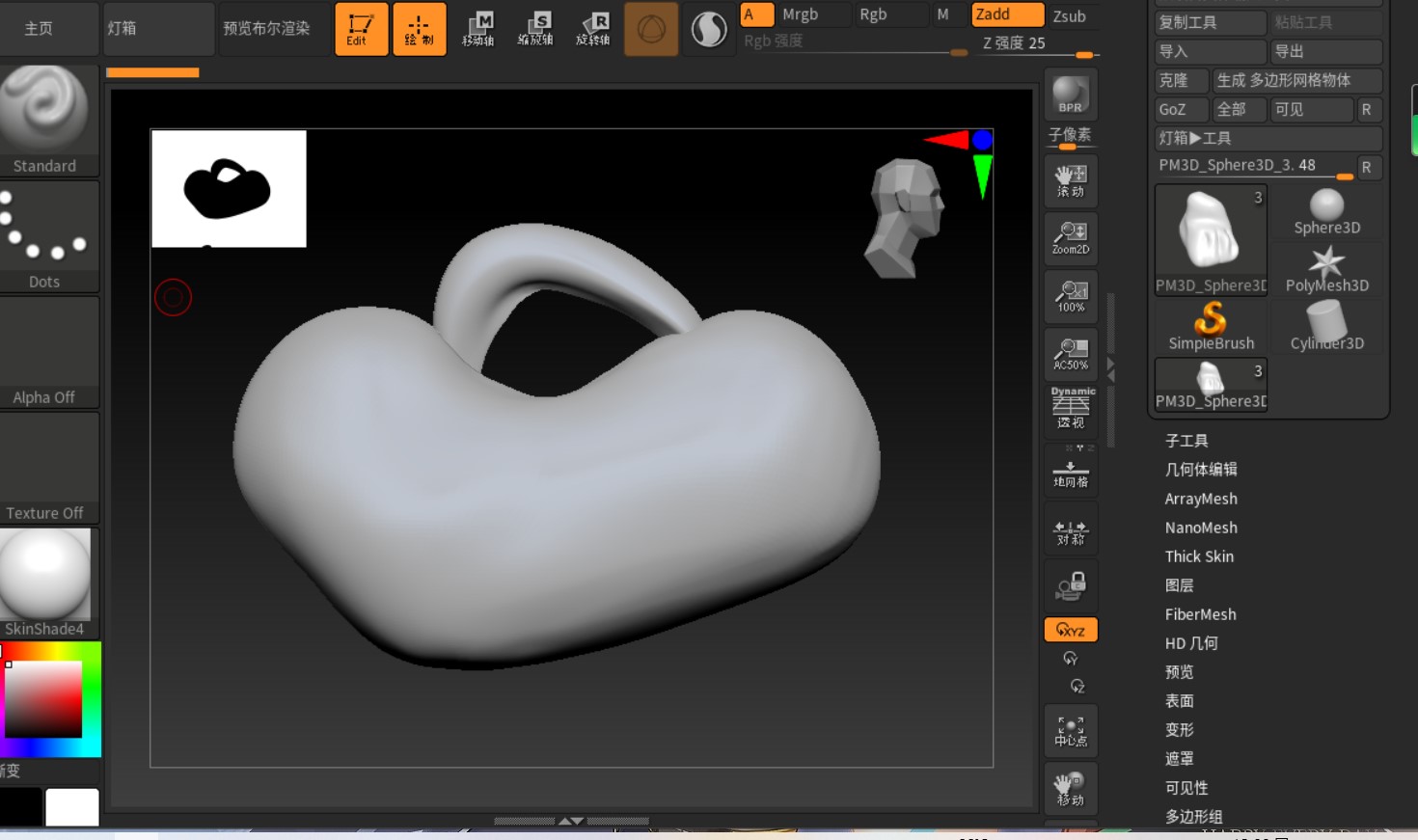Viewport: 1418px width, 840px height.
Task: Send the tool with GoZ
Action: [x=1182, y=109]
